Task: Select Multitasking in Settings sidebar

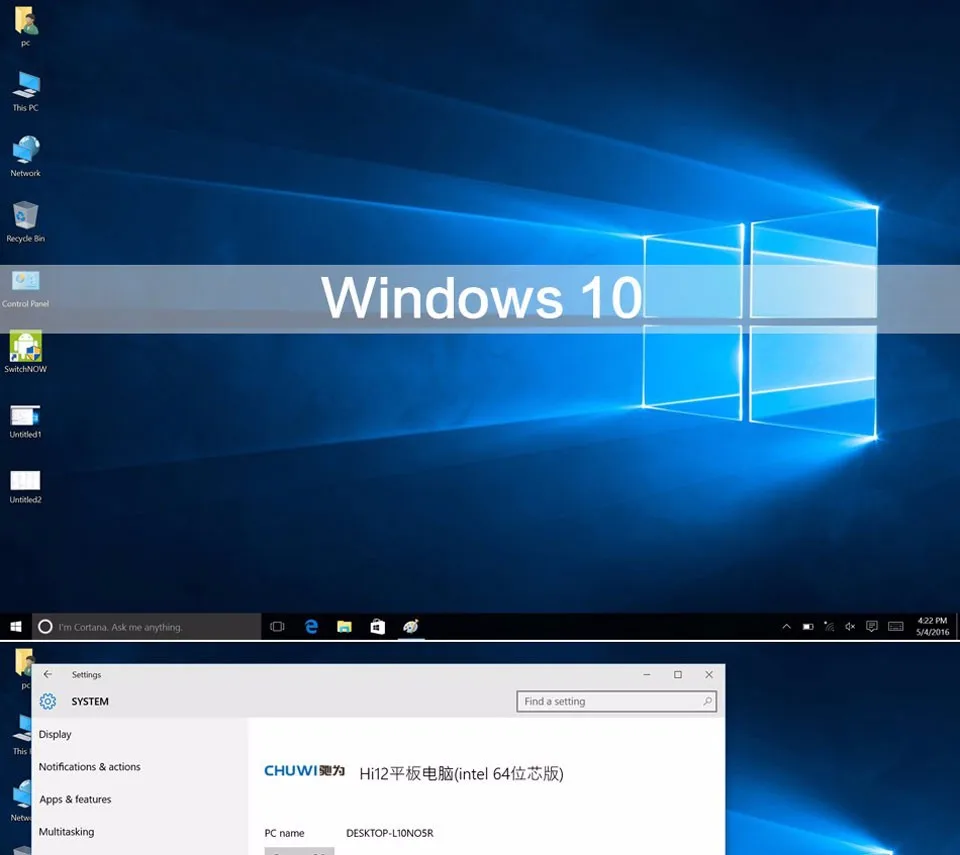Action: (x=66, y=832)
